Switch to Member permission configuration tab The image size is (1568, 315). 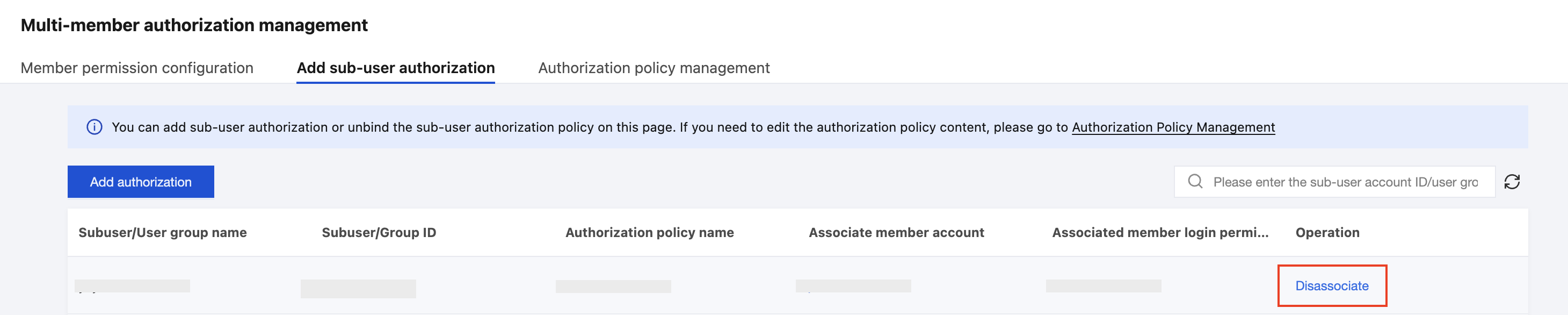[137, 68]
